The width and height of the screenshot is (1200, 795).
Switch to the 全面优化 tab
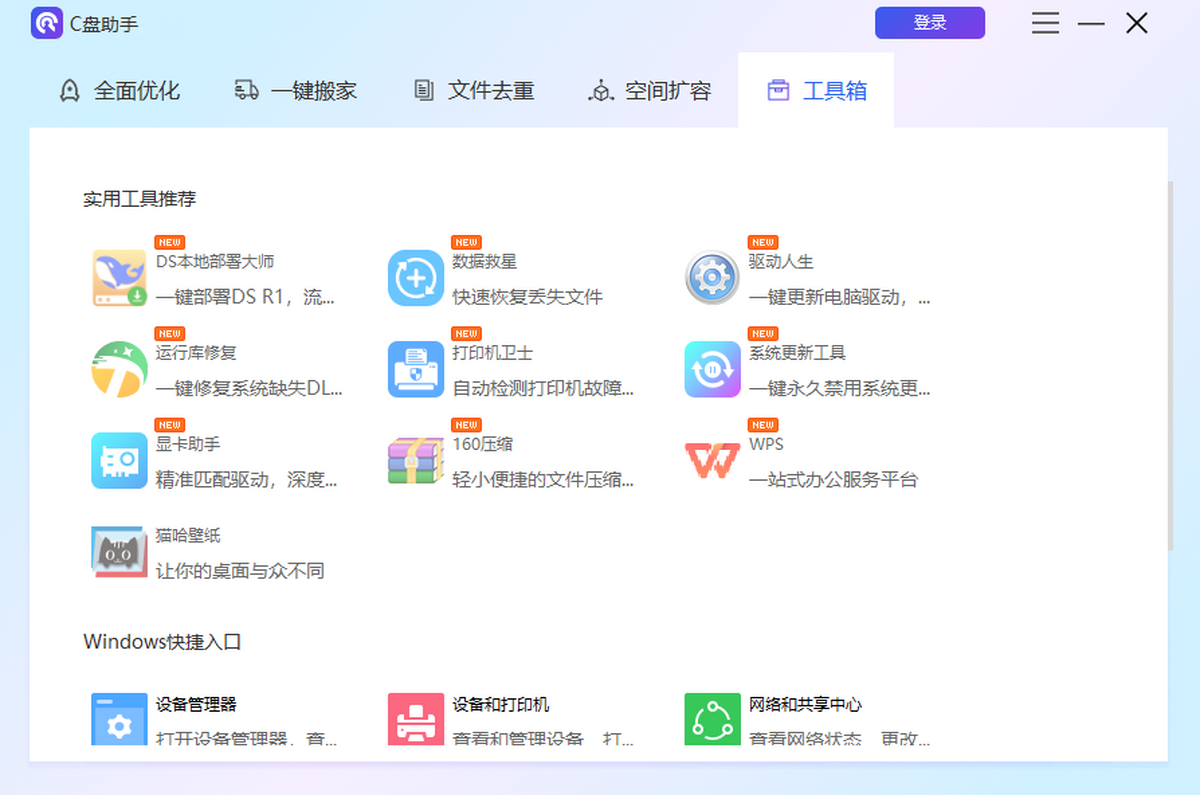[x=120, y=90]
